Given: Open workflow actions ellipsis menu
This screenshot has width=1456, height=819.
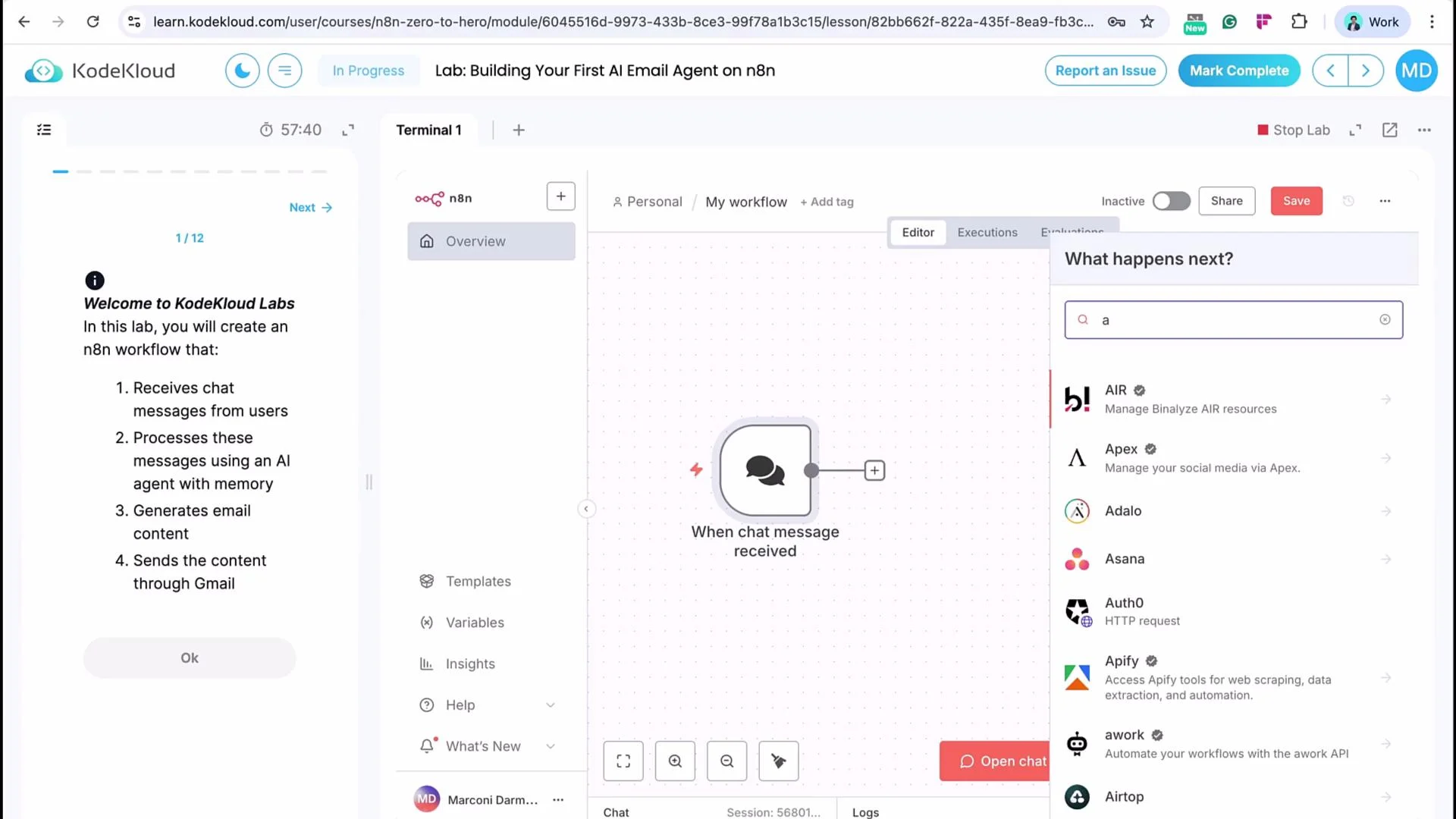Looking at the screenshot, I should coord(1385,201).
